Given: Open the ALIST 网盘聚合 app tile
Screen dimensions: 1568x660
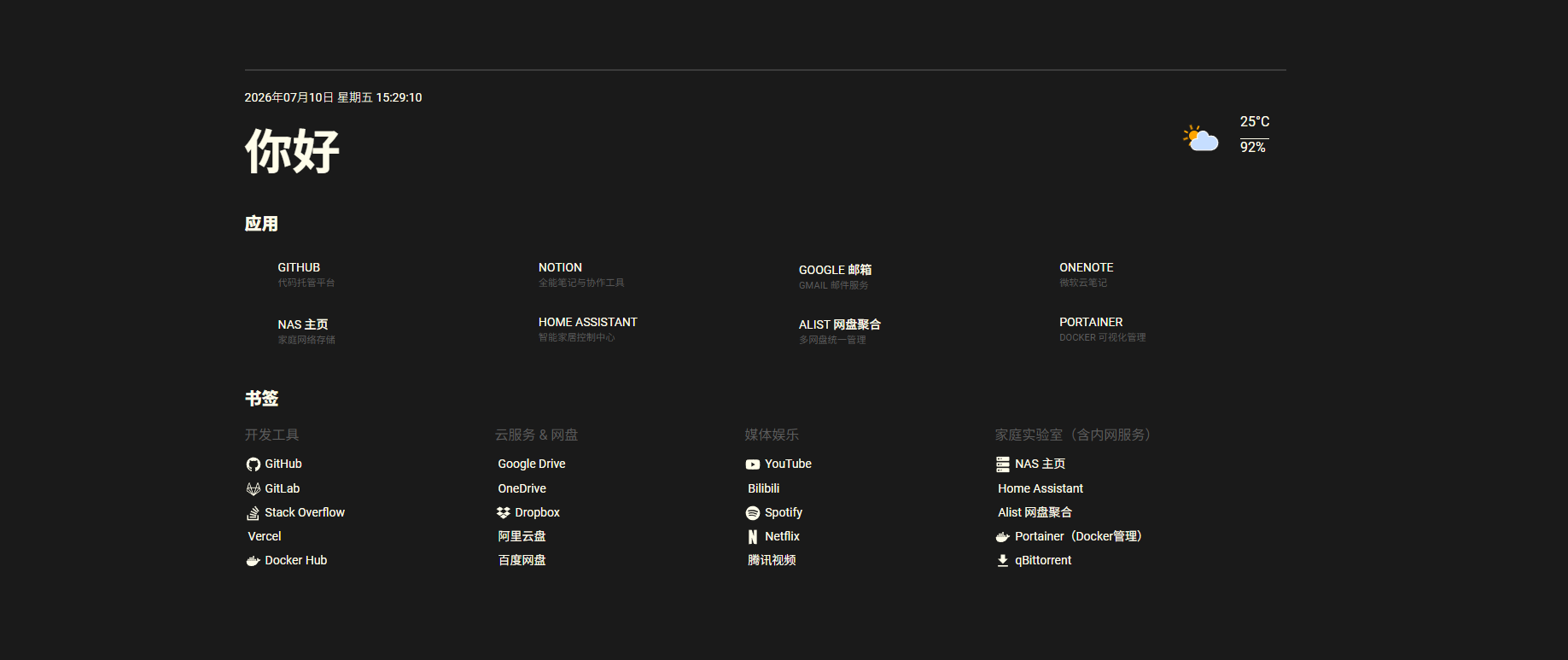Looking at the screenshot, I should tap(840, 331).
